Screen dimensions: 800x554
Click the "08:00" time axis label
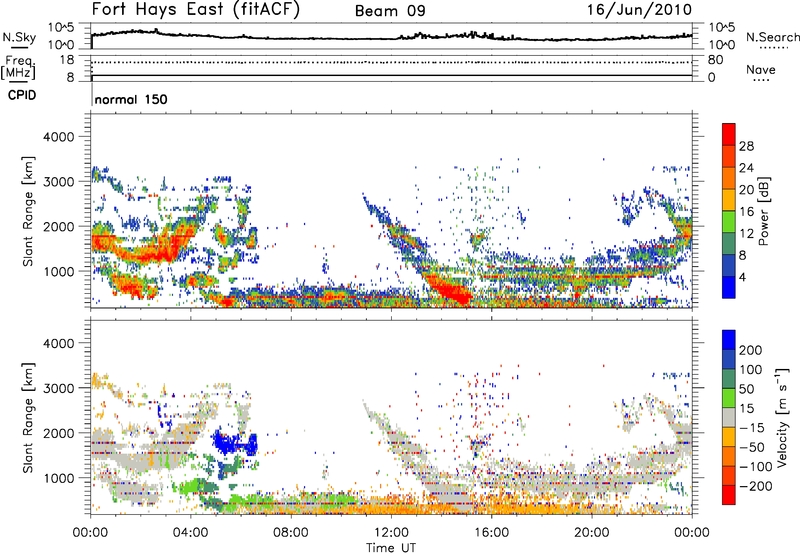pyautogui.click(x=291, y=533)
